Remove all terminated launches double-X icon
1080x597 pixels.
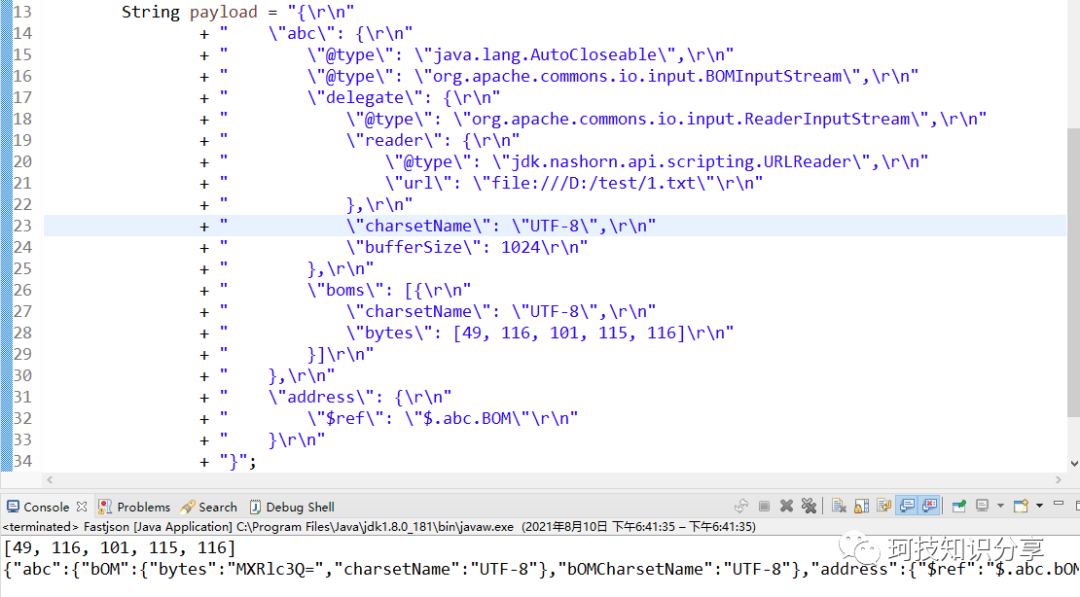tap(809, 506)
